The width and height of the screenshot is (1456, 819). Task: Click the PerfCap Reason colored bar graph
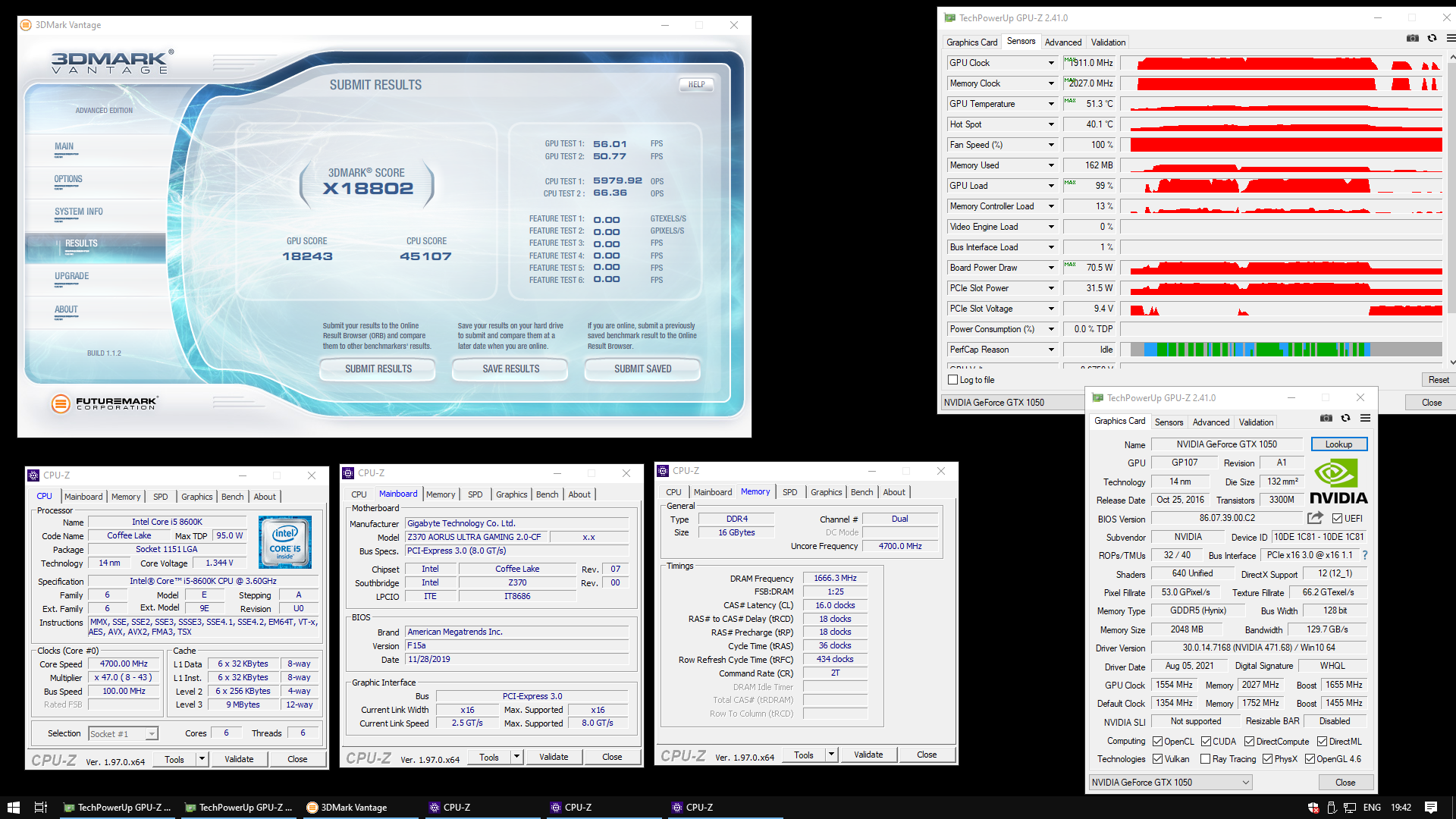[x=1282, y=350]
